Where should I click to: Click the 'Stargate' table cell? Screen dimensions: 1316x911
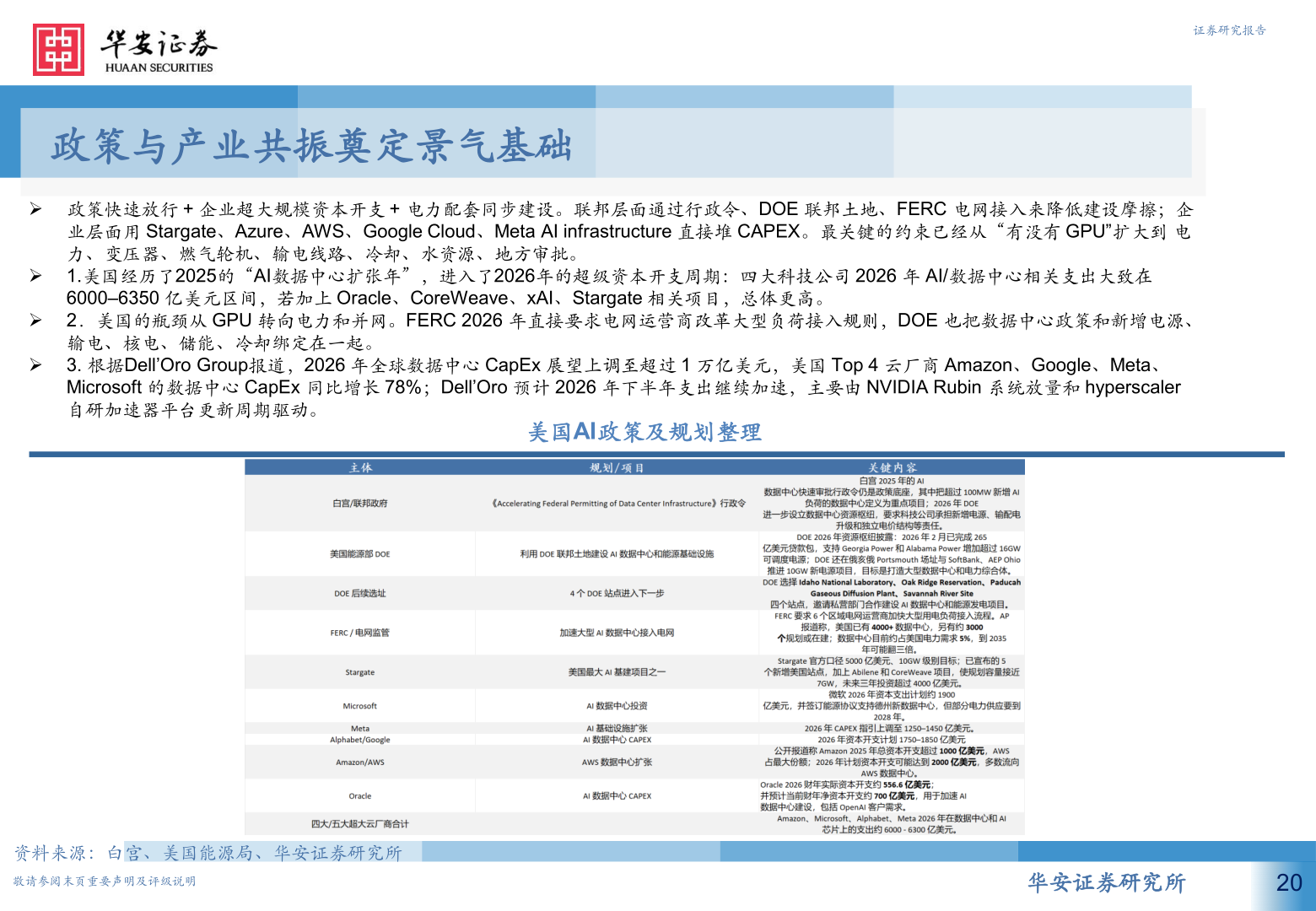(360, 672)
